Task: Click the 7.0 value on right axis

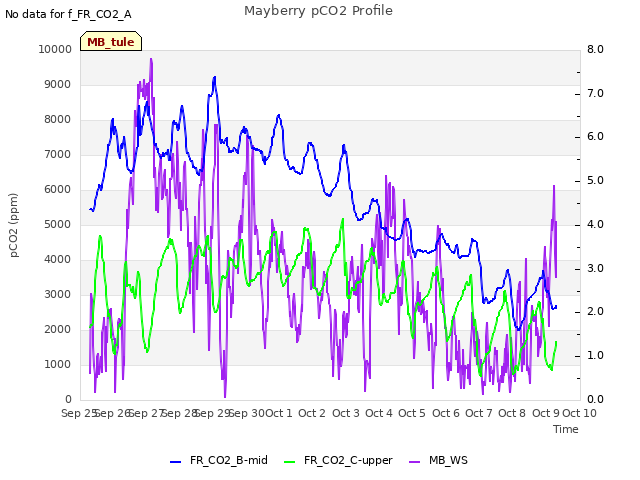Action: pos(595,93)
